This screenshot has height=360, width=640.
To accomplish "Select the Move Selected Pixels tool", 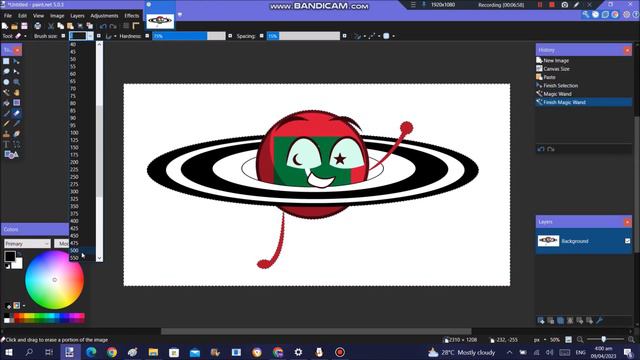I will [x=16, y=61].
